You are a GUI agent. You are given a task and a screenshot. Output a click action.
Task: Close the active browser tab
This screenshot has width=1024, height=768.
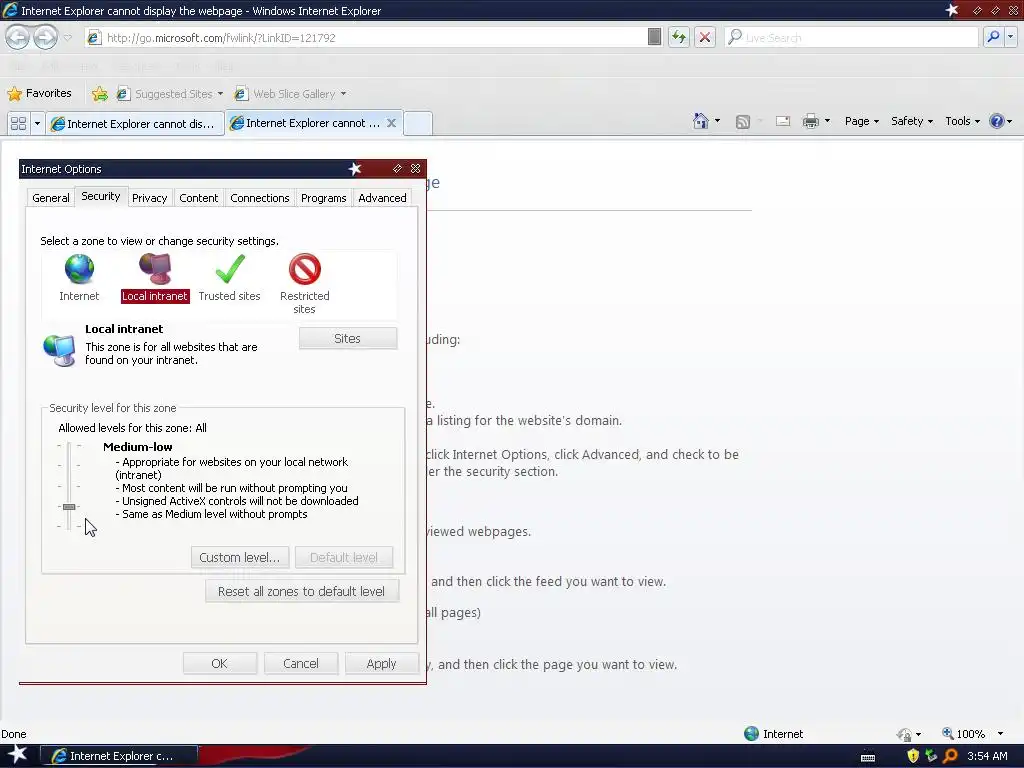pyautogui.click(x=391, y=123)
